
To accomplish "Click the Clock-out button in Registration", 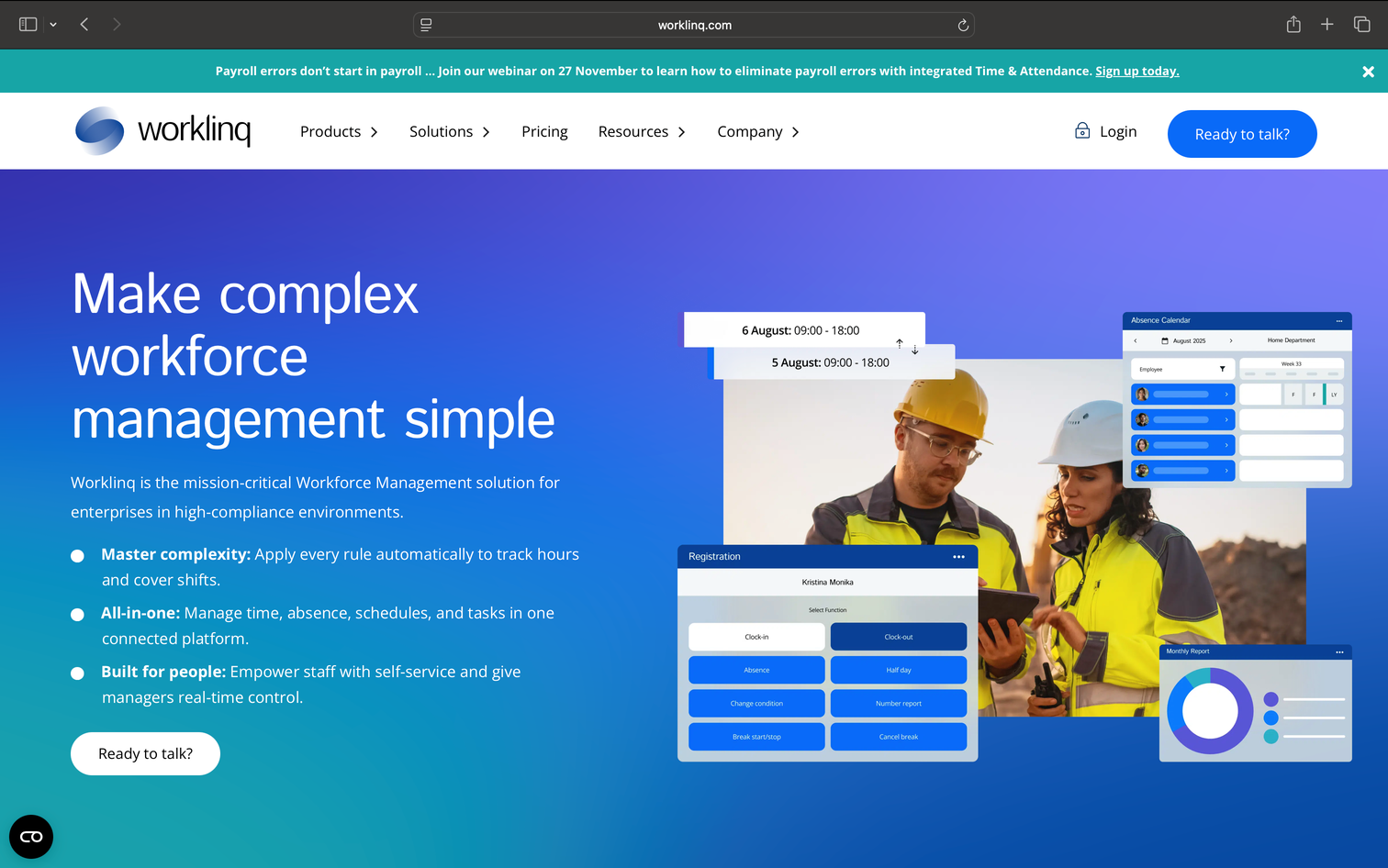I will pos(899,637).
